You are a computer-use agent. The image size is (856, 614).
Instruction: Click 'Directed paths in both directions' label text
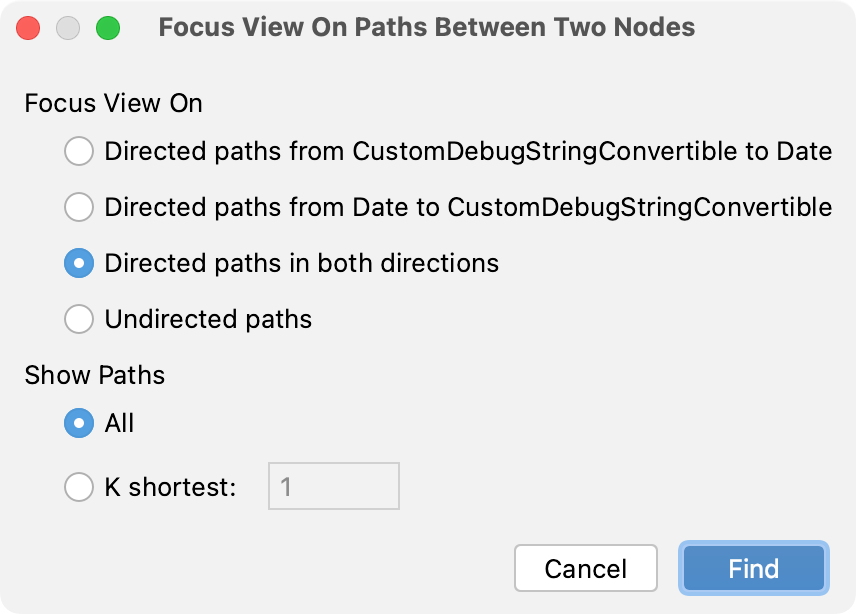coord(302,263)
